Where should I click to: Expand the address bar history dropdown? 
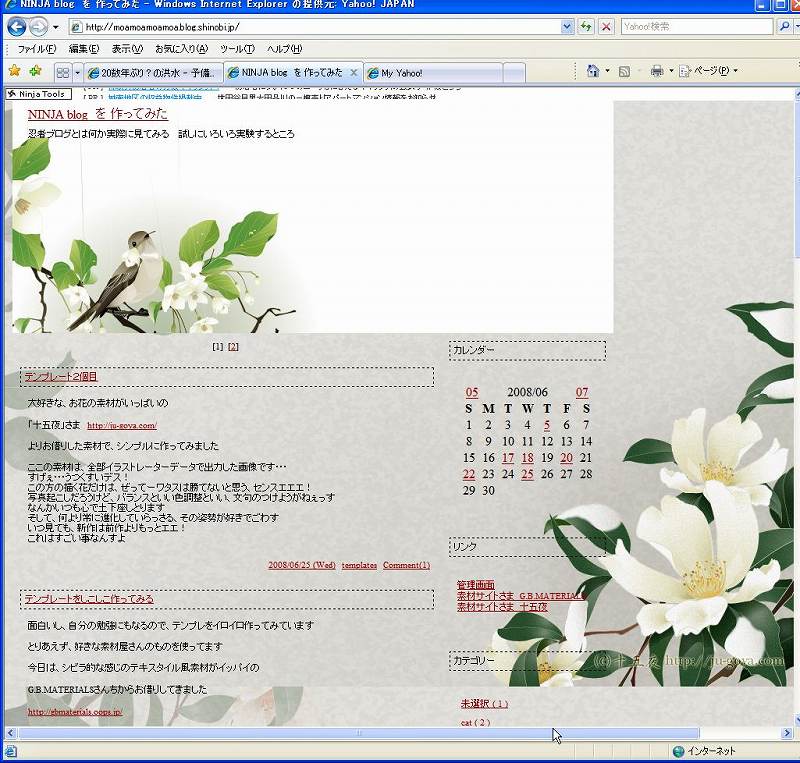(x=567, y=27)
